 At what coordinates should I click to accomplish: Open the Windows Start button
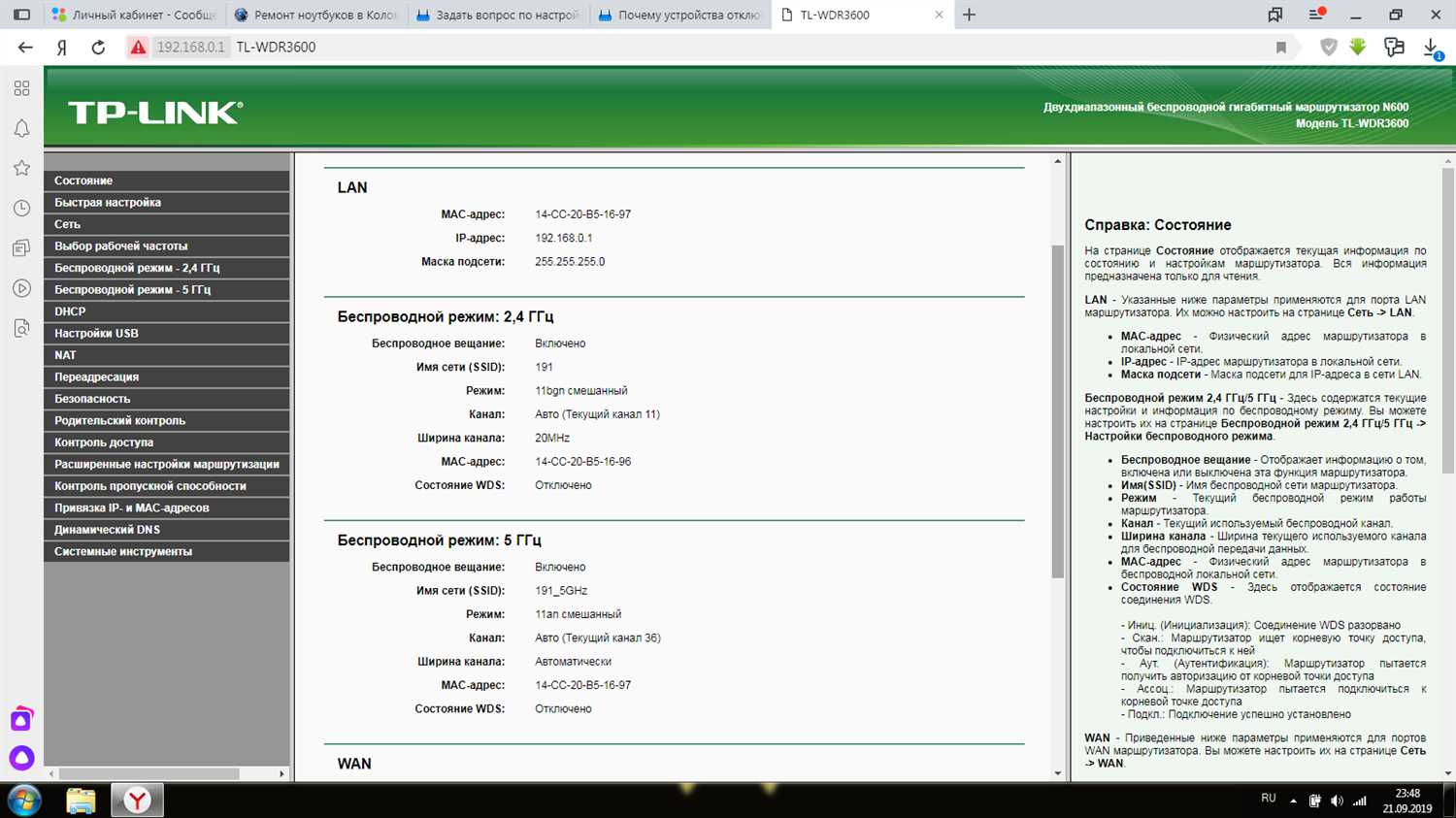(23, 801)
